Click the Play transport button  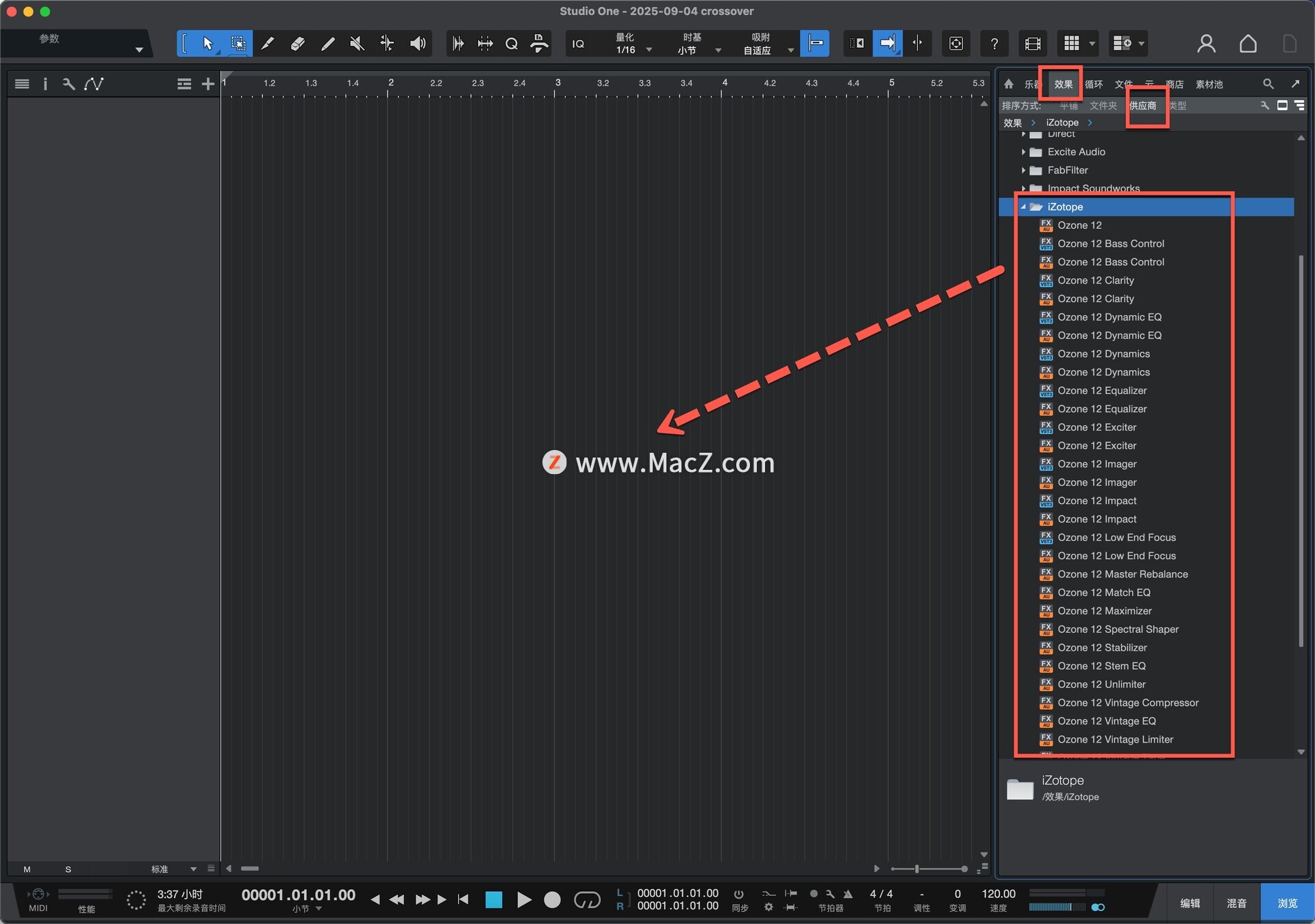tap(524, 899)
